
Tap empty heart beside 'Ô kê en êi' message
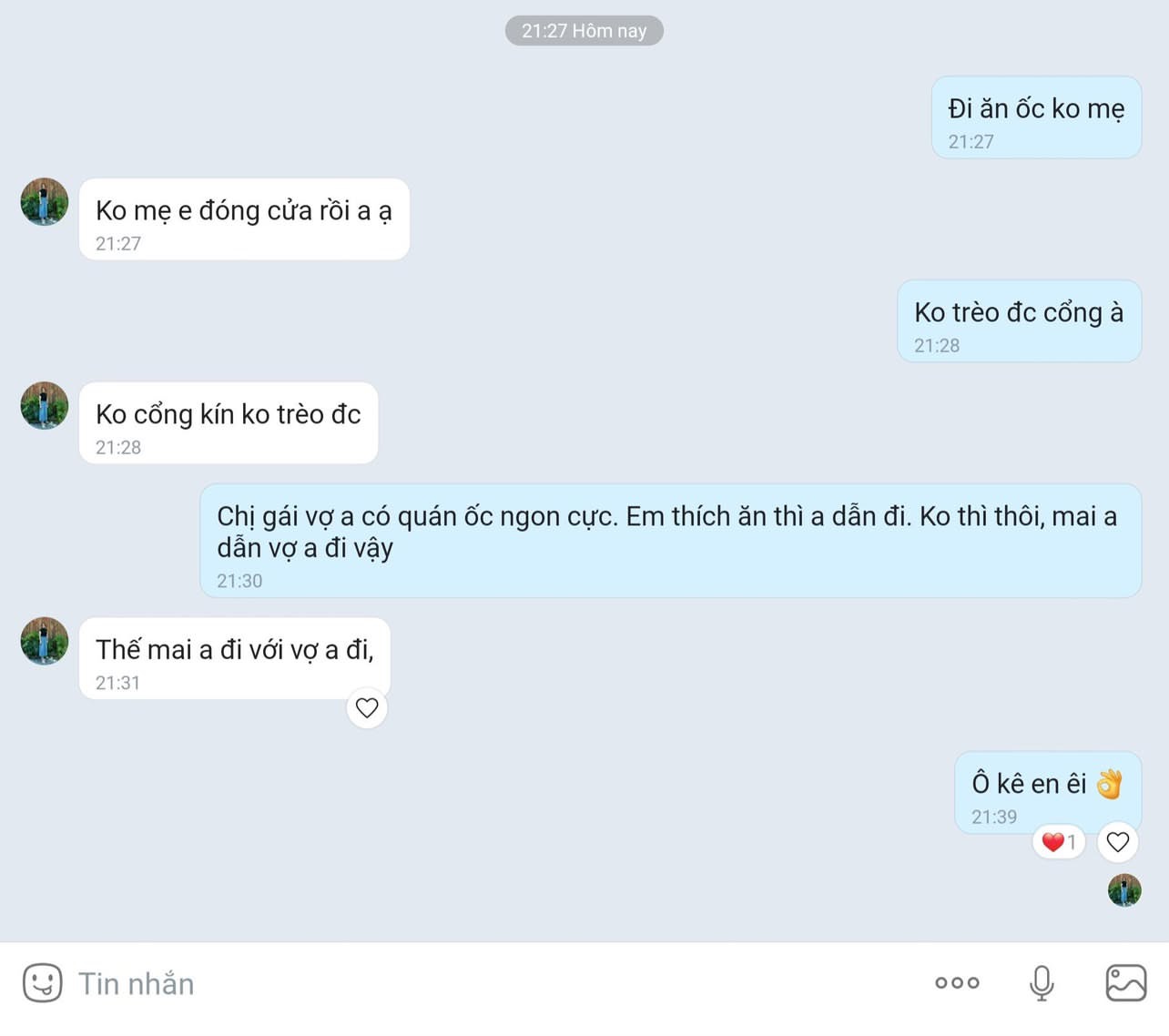1118,842
